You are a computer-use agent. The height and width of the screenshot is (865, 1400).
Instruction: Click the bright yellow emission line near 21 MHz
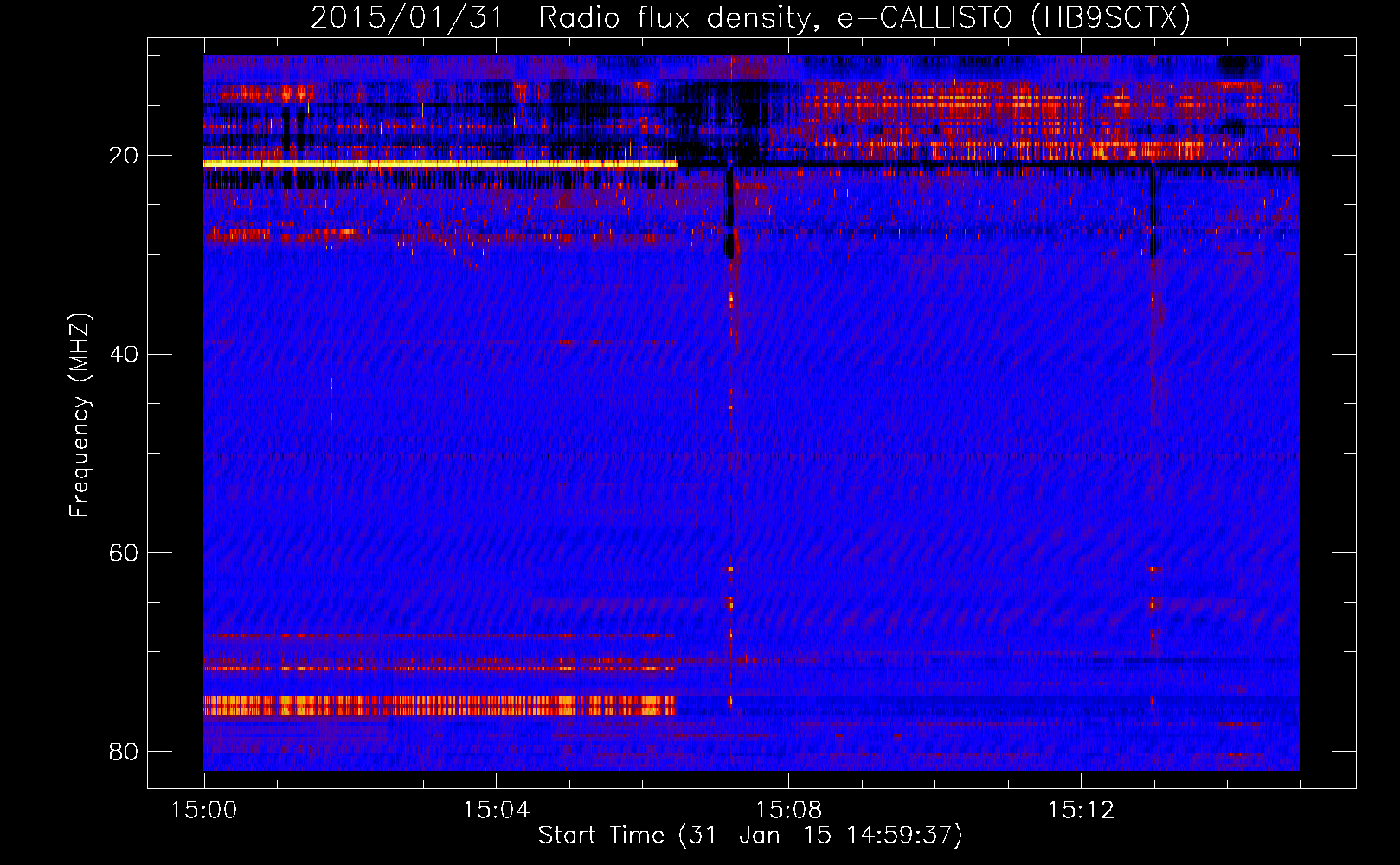(440, 163)
